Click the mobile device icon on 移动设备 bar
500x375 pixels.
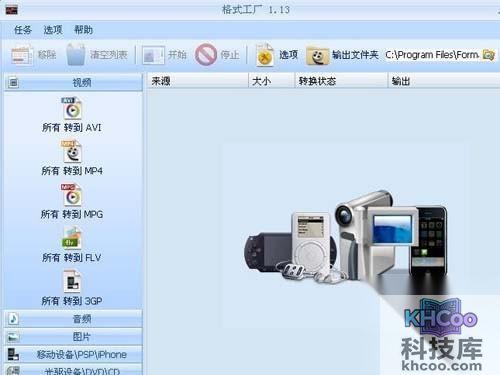pos(13,355)
